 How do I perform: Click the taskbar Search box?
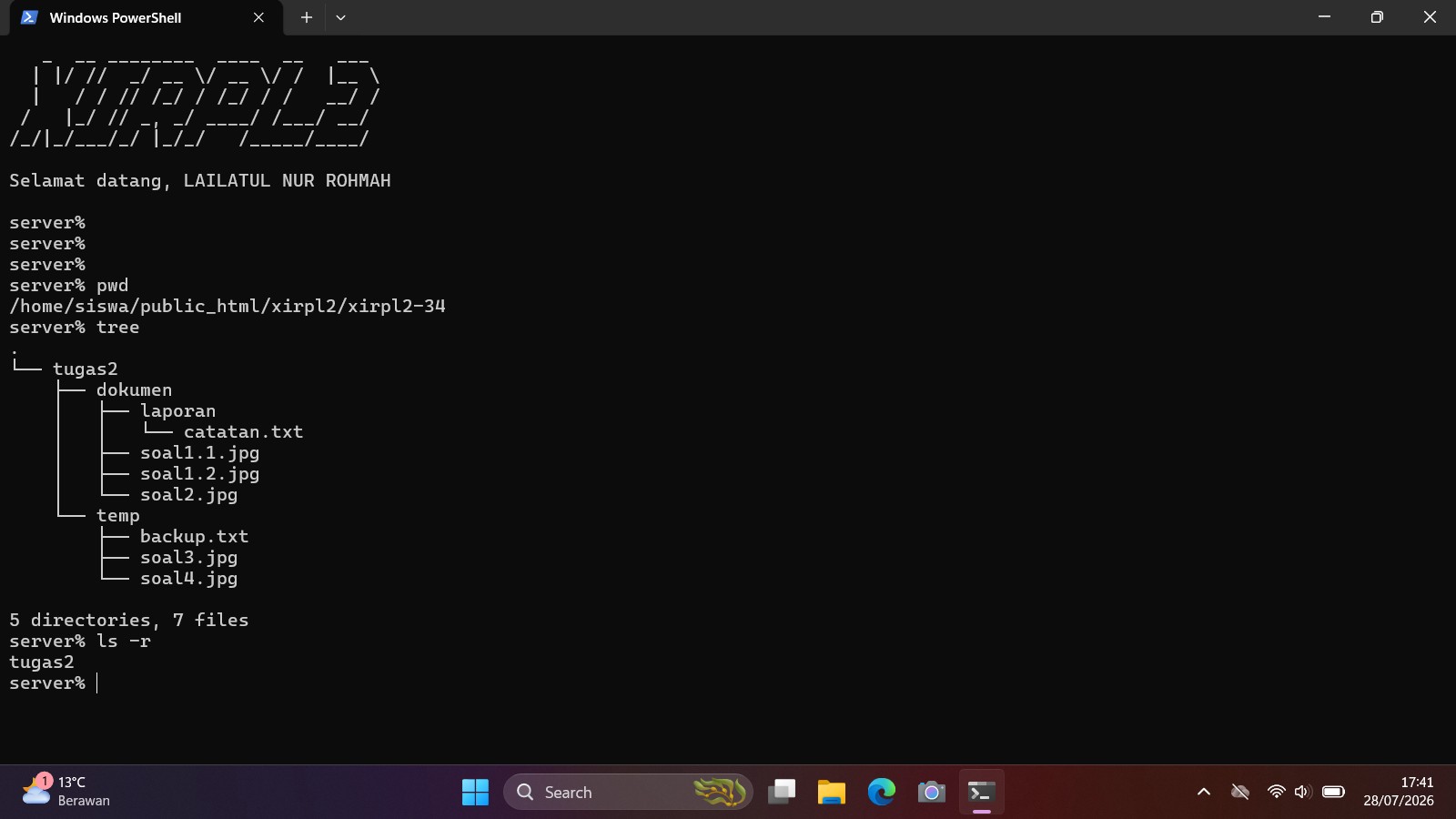(628, 792)
